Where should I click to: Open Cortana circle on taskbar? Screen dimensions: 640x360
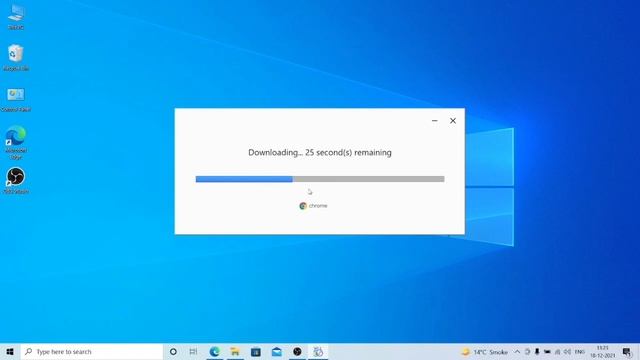pyautogui.click(x=173, y=351)
